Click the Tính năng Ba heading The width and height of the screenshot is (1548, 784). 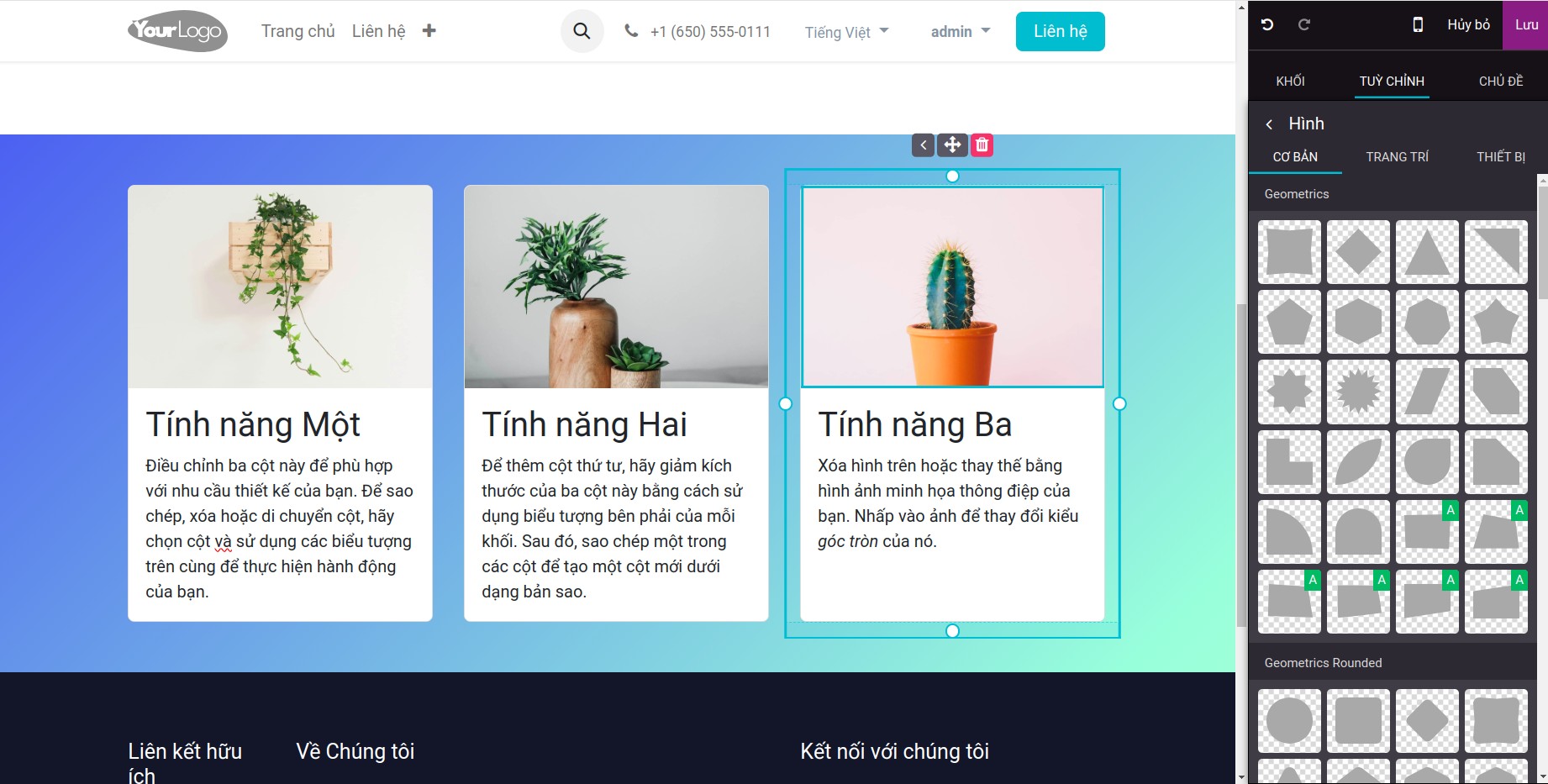(914, 424)
